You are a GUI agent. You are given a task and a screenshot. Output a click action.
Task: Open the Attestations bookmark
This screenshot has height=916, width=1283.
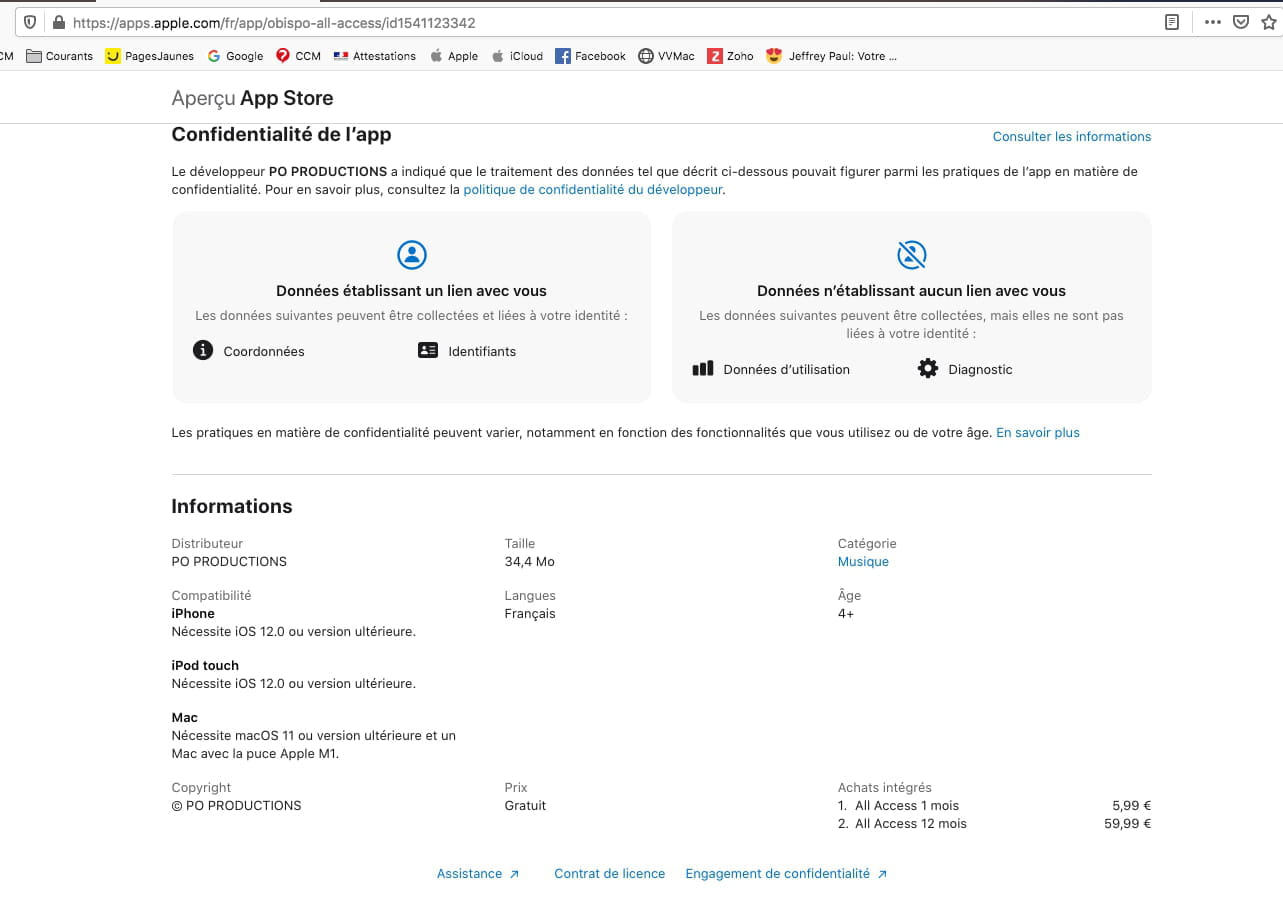(374, 56)
